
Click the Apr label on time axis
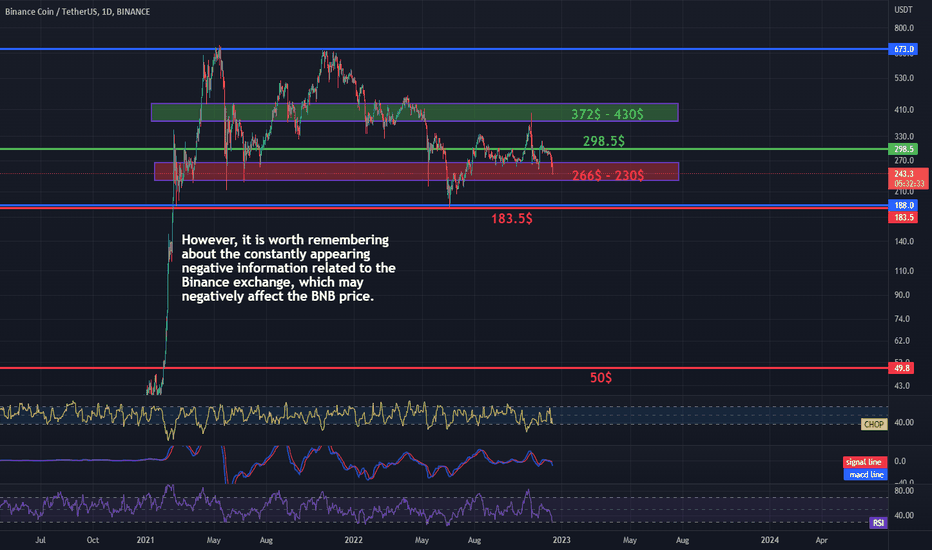(821, 540)
